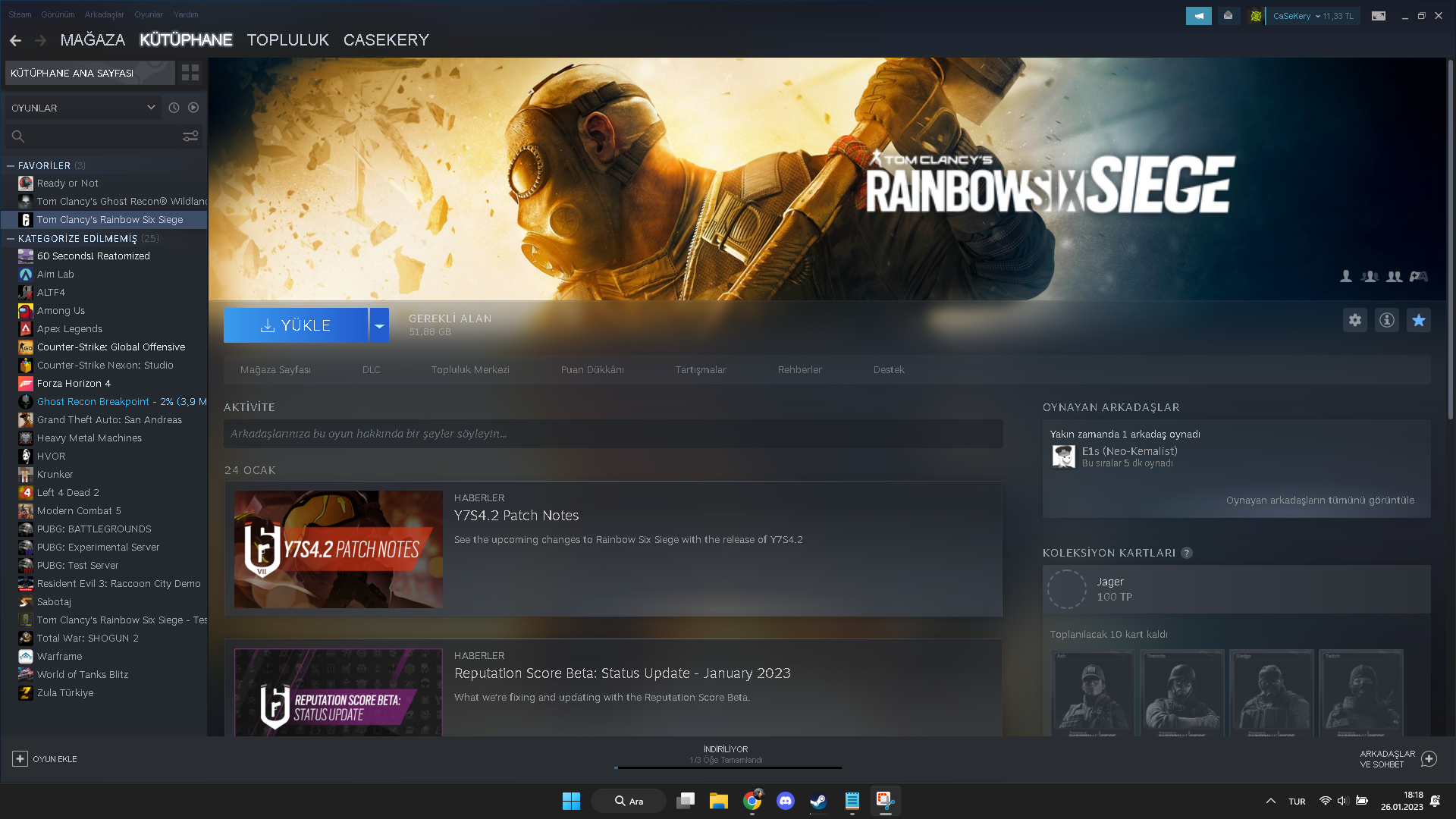This screenshot has width=1456, height=819.
Task: Open the Destek link
Action: (x=889, y=370)
